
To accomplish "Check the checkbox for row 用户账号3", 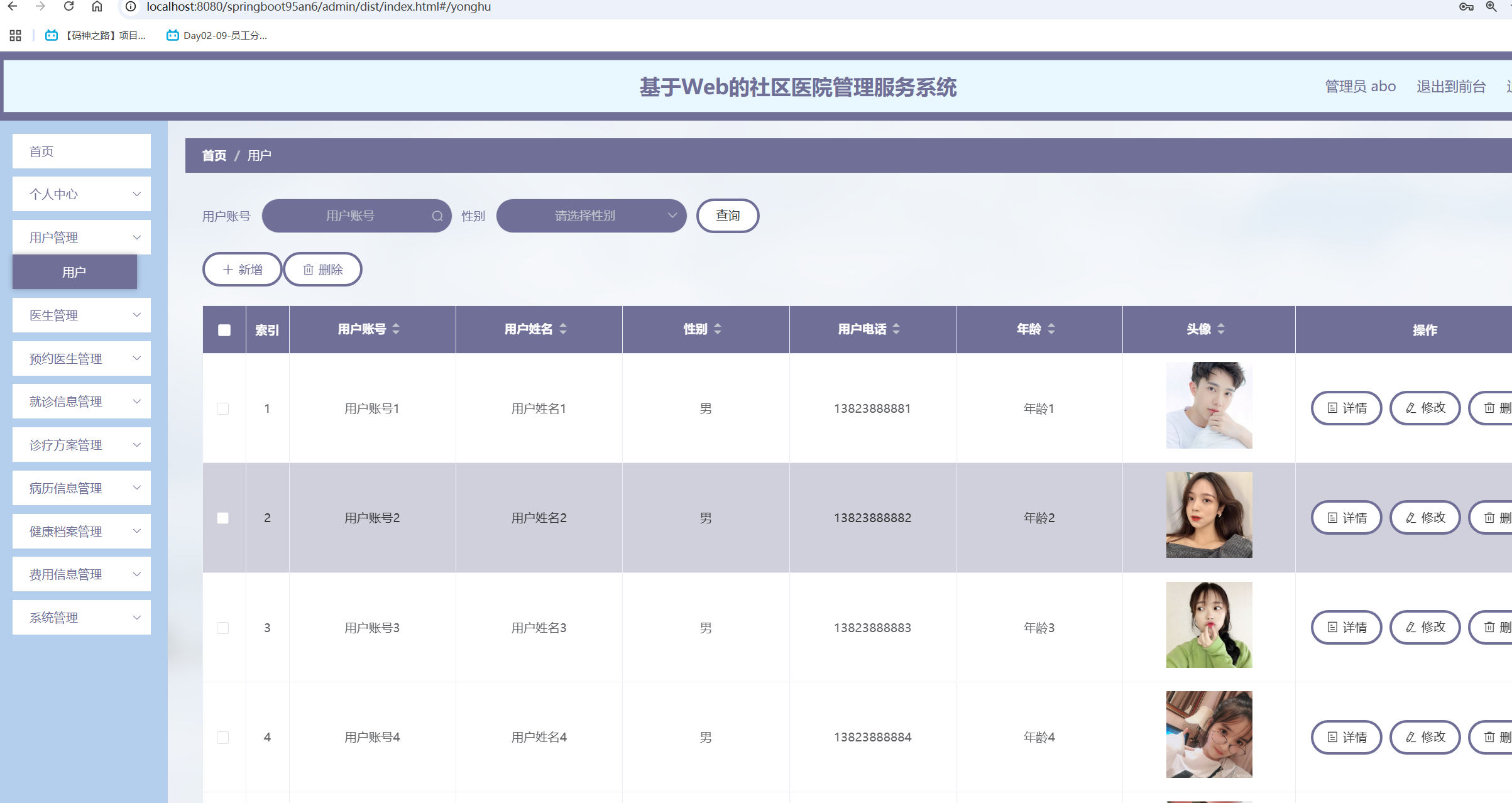I will [x=222, y=628].
